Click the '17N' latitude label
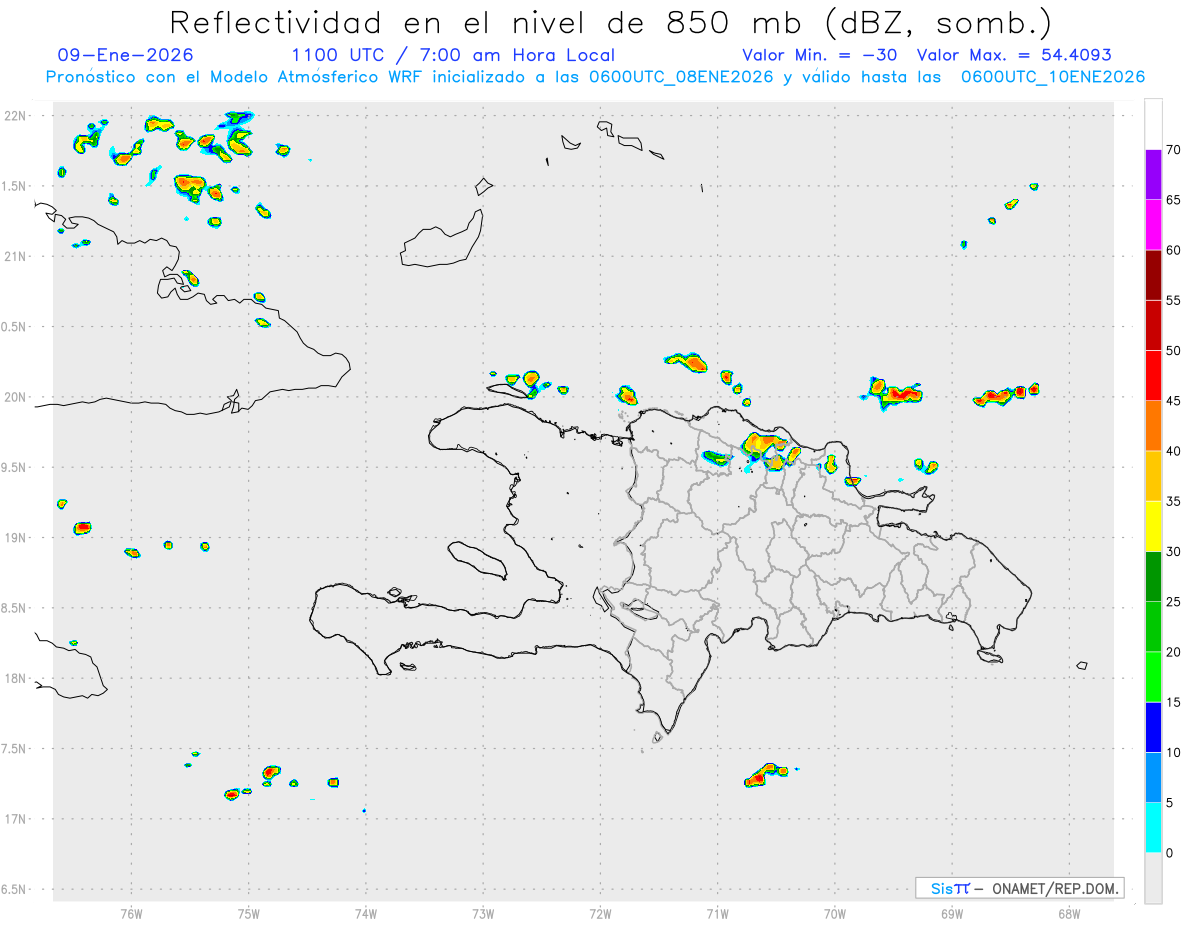1200x927 pixels. 15,819
